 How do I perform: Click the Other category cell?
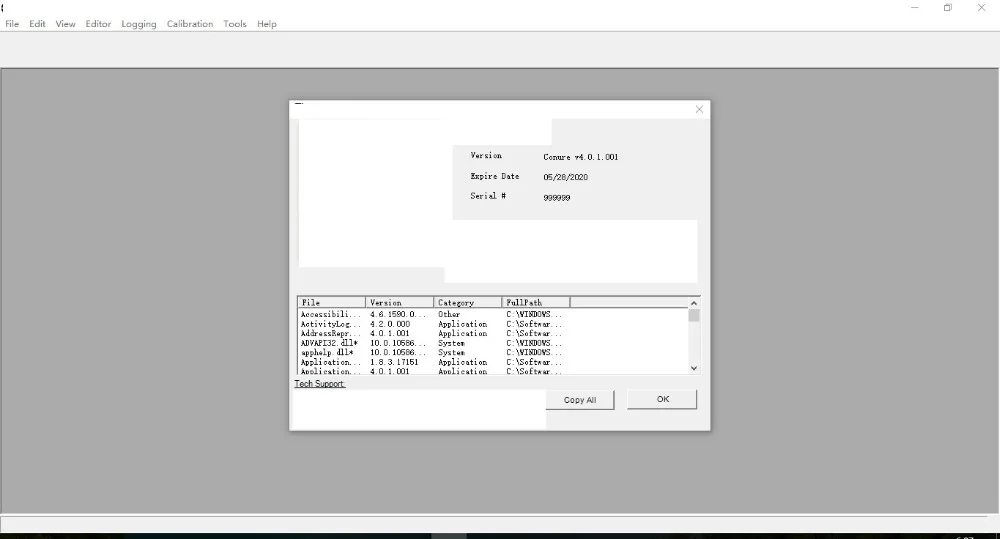449,314
